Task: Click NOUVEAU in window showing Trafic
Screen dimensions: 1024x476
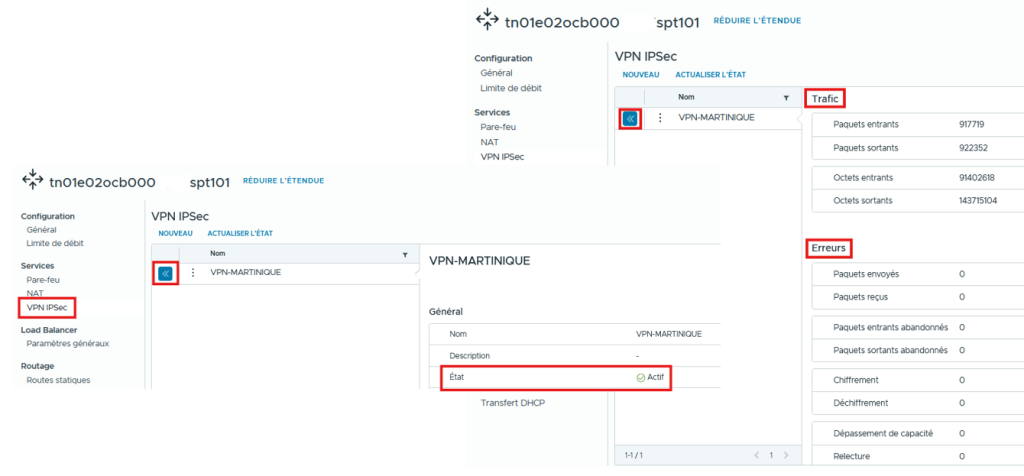Action: point(640,75)
